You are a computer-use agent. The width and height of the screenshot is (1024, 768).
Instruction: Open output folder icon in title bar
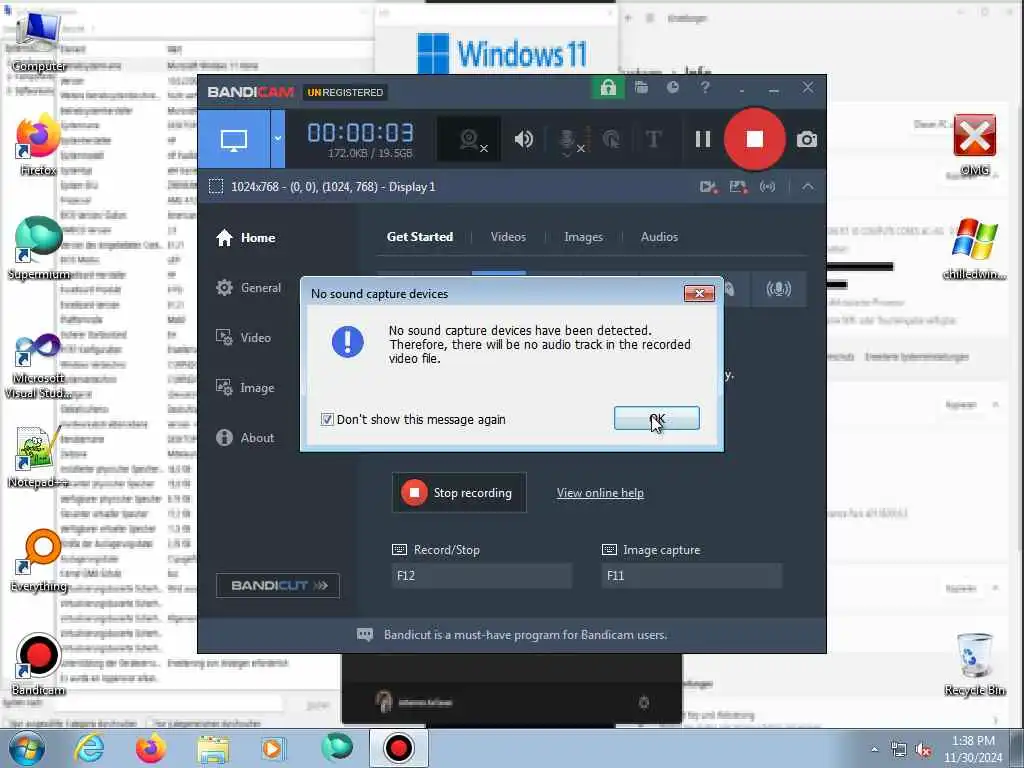click(x=641, y=88)
